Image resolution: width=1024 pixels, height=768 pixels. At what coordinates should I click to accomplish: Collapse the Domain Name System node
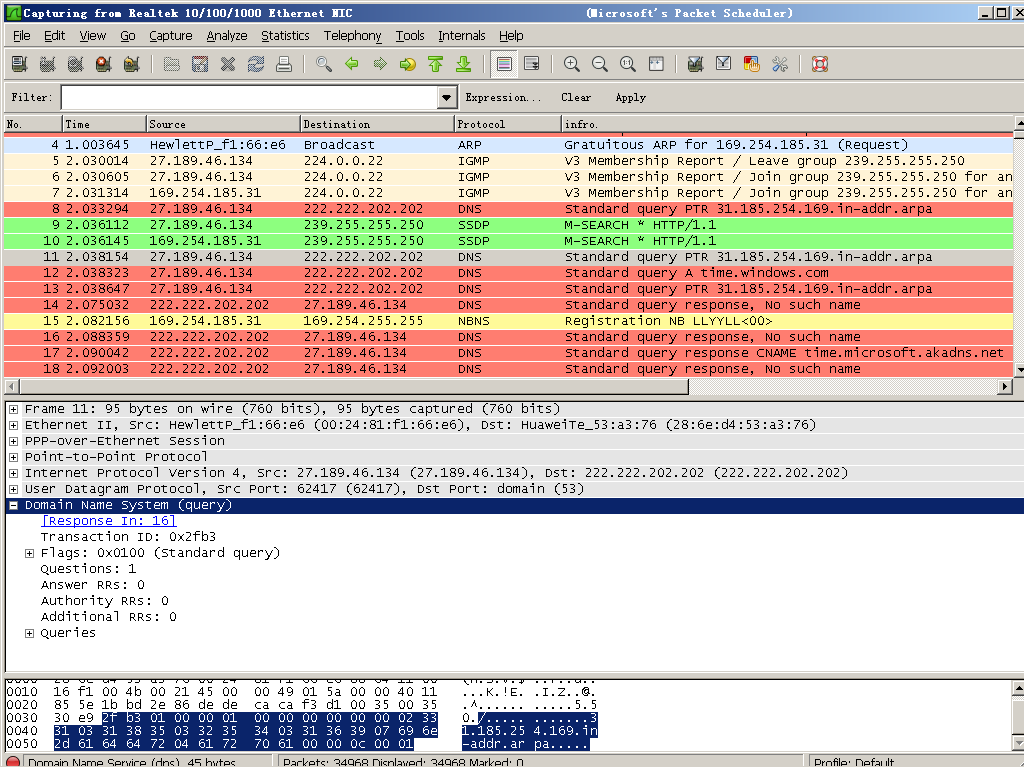coord(13,505)
